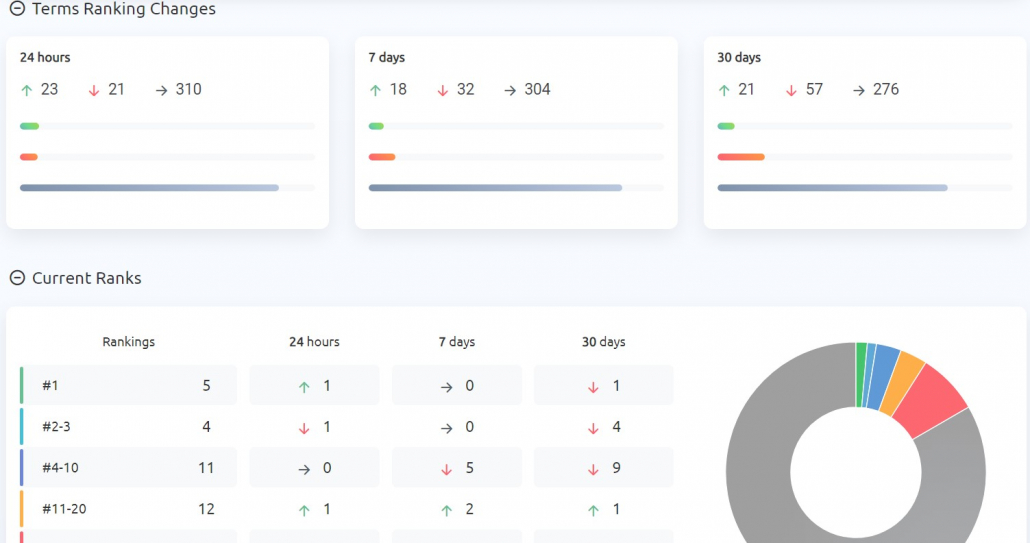Image resolution: width=1030 pixels, height=543 pixels.
Task: Click the 7 days unchanged arrow in #1 row
Action: click(x=447, y=387)
